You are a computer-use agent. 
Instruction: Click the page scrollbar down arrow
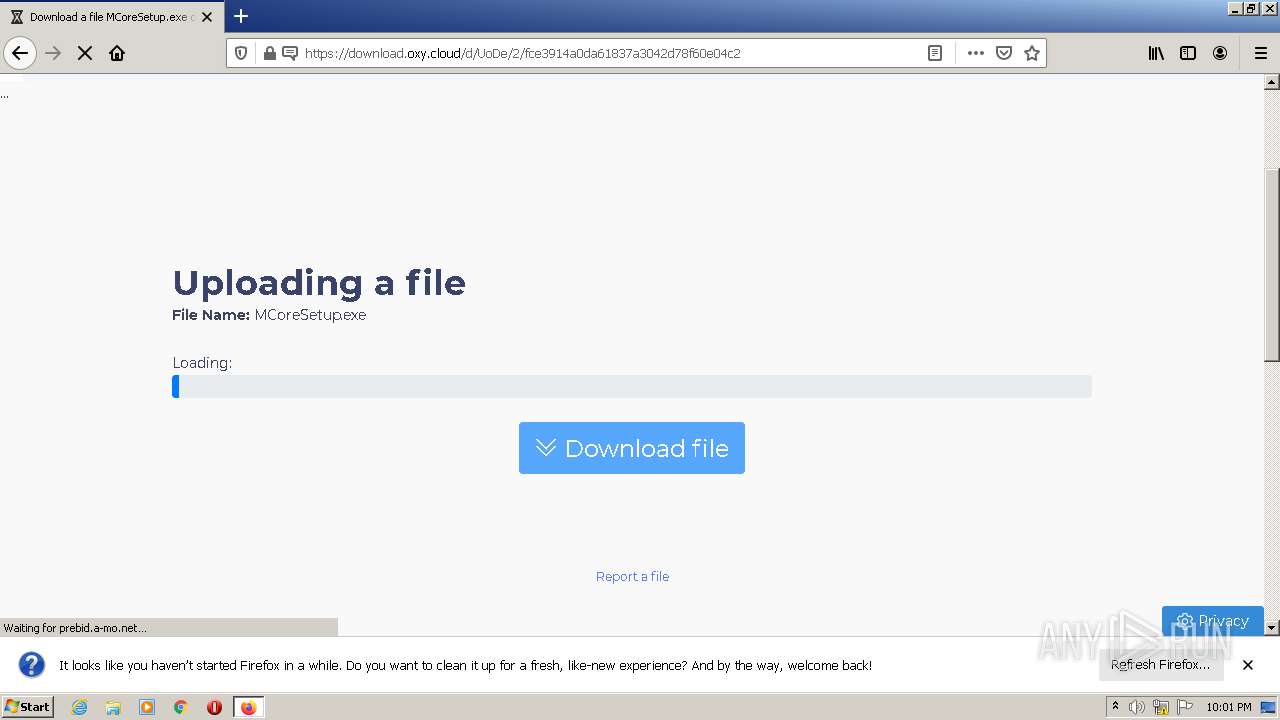(1272, 627)
